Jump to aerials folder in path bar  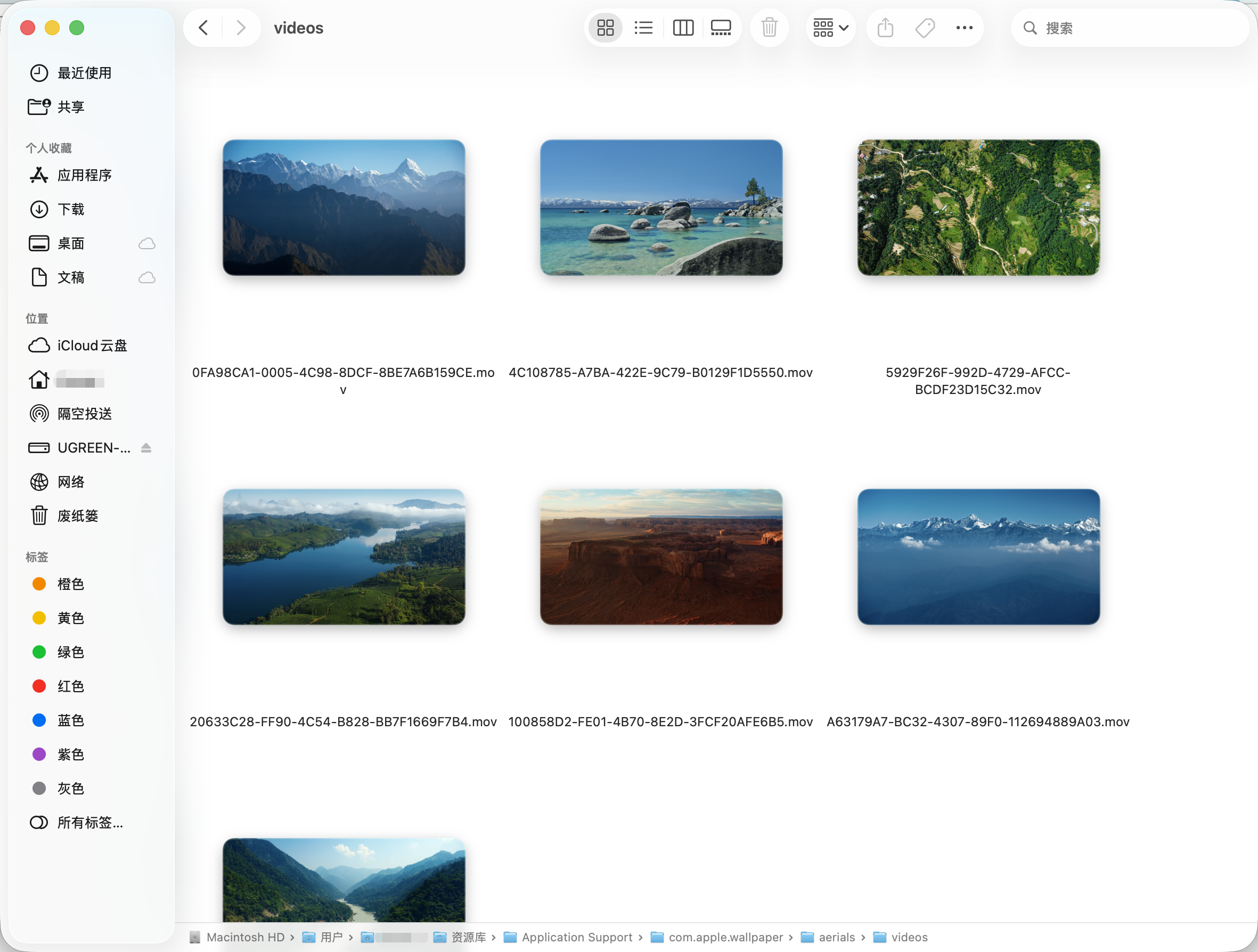836,937
